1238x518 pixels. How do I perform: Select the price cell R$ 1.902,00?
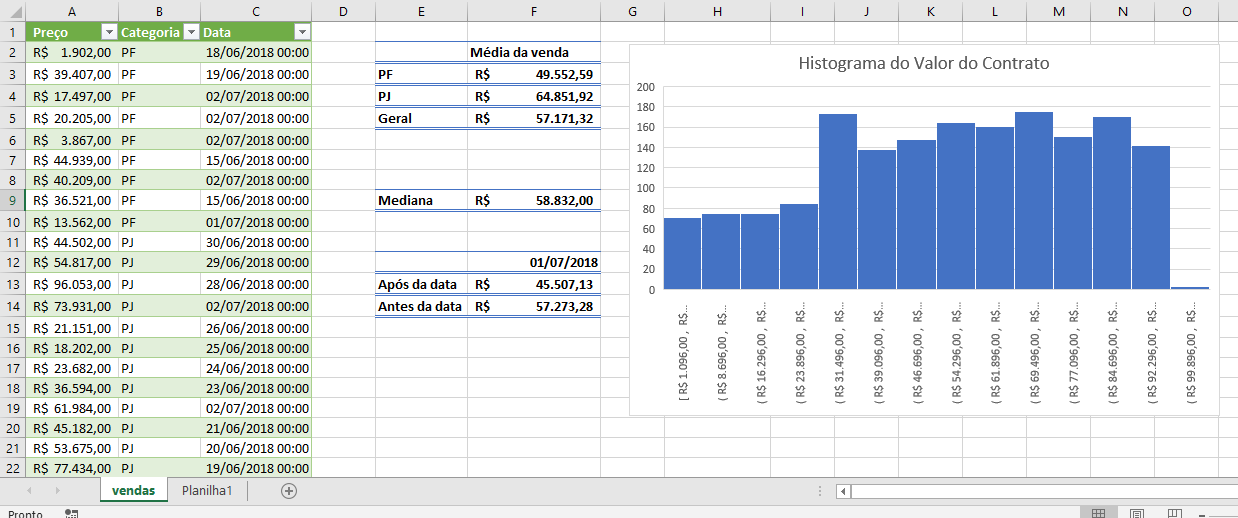tap(71, 53)
